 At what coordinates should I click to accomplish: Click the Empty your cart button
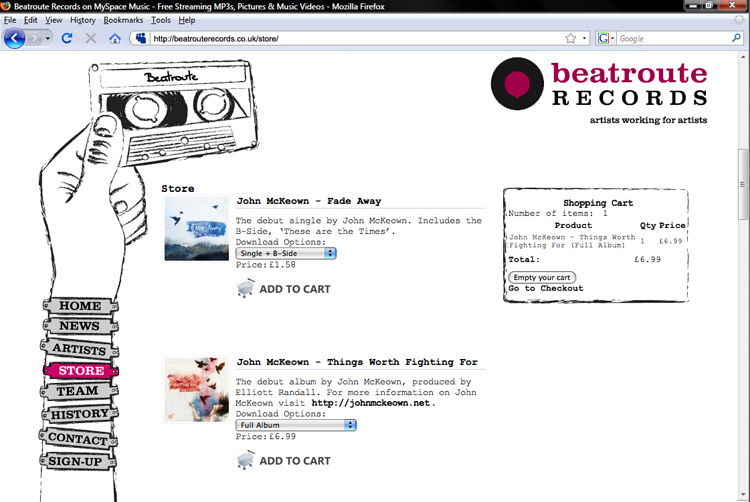coord(542,277)
